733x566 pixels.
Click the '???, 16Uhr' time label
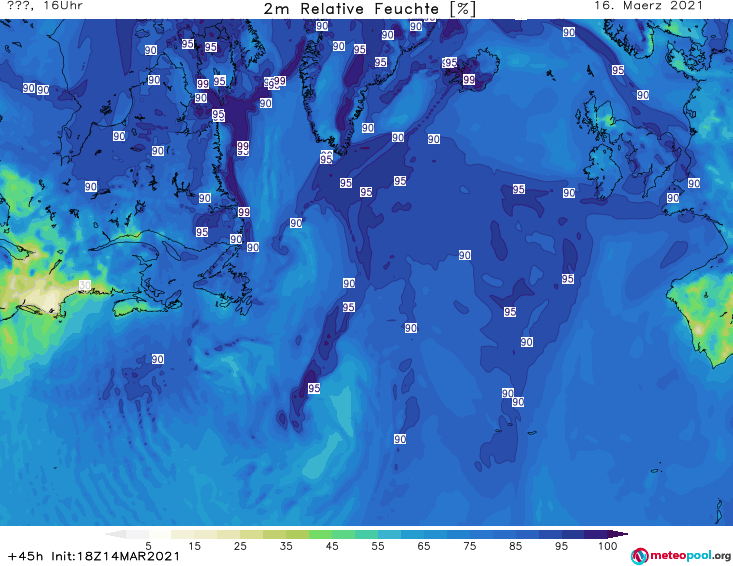coord(45,6)
